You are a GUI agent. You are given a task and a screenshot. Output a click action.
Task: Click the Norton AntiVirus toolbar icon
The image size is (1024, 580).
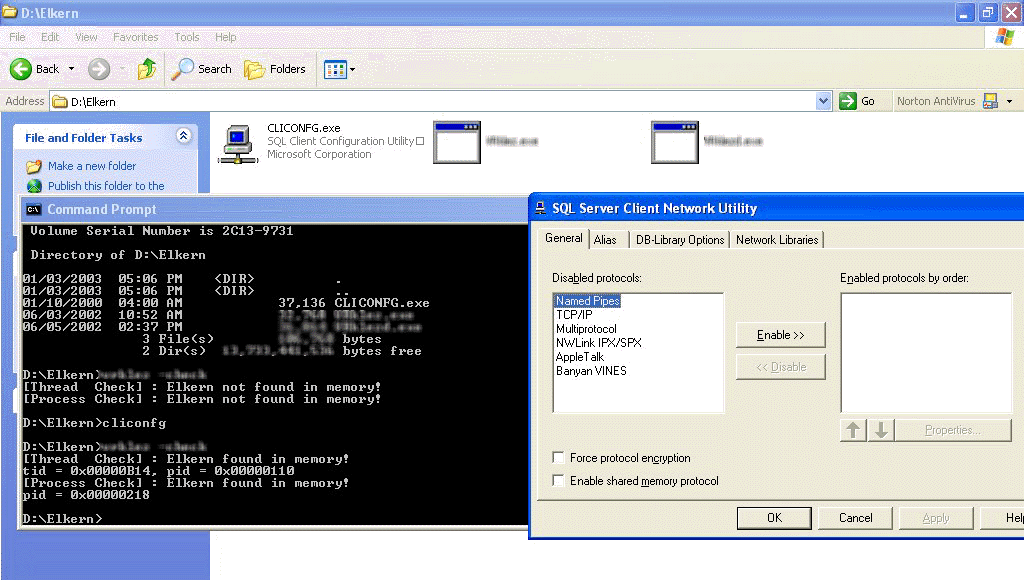tap(990, 101)
